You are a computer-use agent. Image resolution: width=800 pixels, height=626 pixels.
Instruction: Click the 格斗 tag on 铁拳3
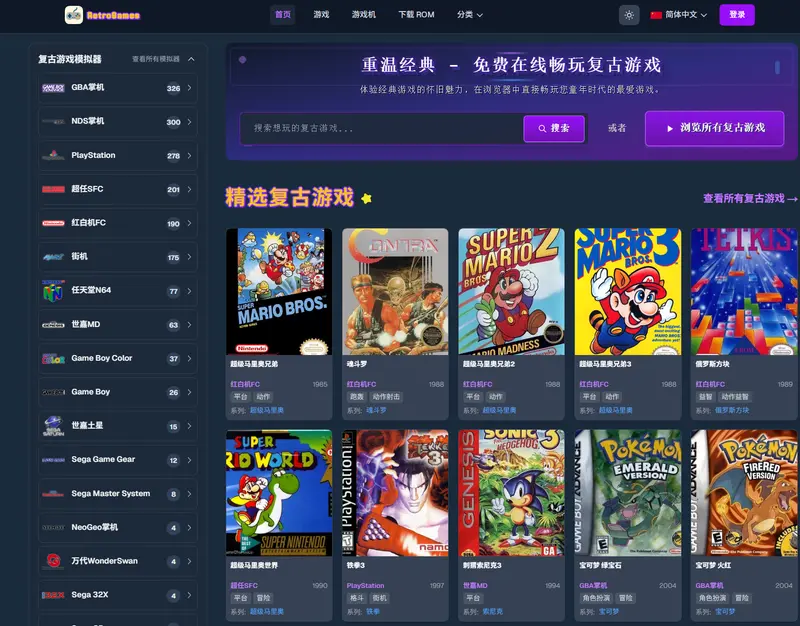click(357, 598)
